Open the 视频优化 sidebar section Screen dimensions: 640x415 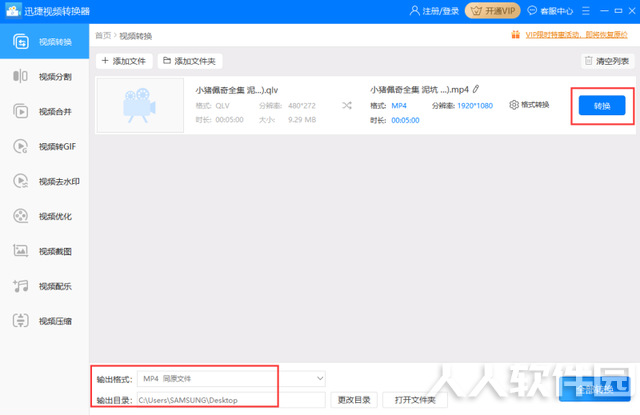44,216
